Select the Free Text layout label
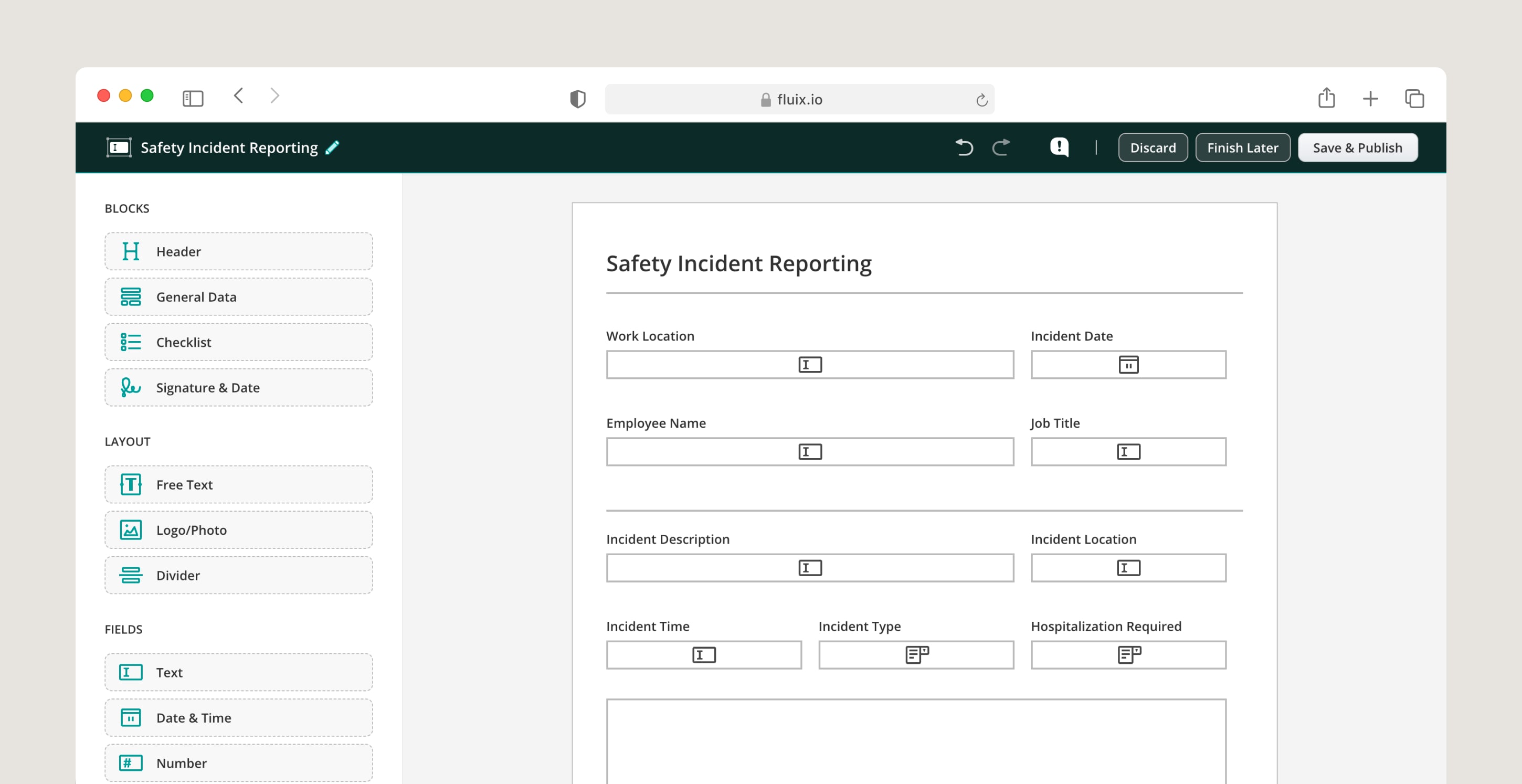The width and height of the screenshot is (1522, 784). [x=184, y=485]
